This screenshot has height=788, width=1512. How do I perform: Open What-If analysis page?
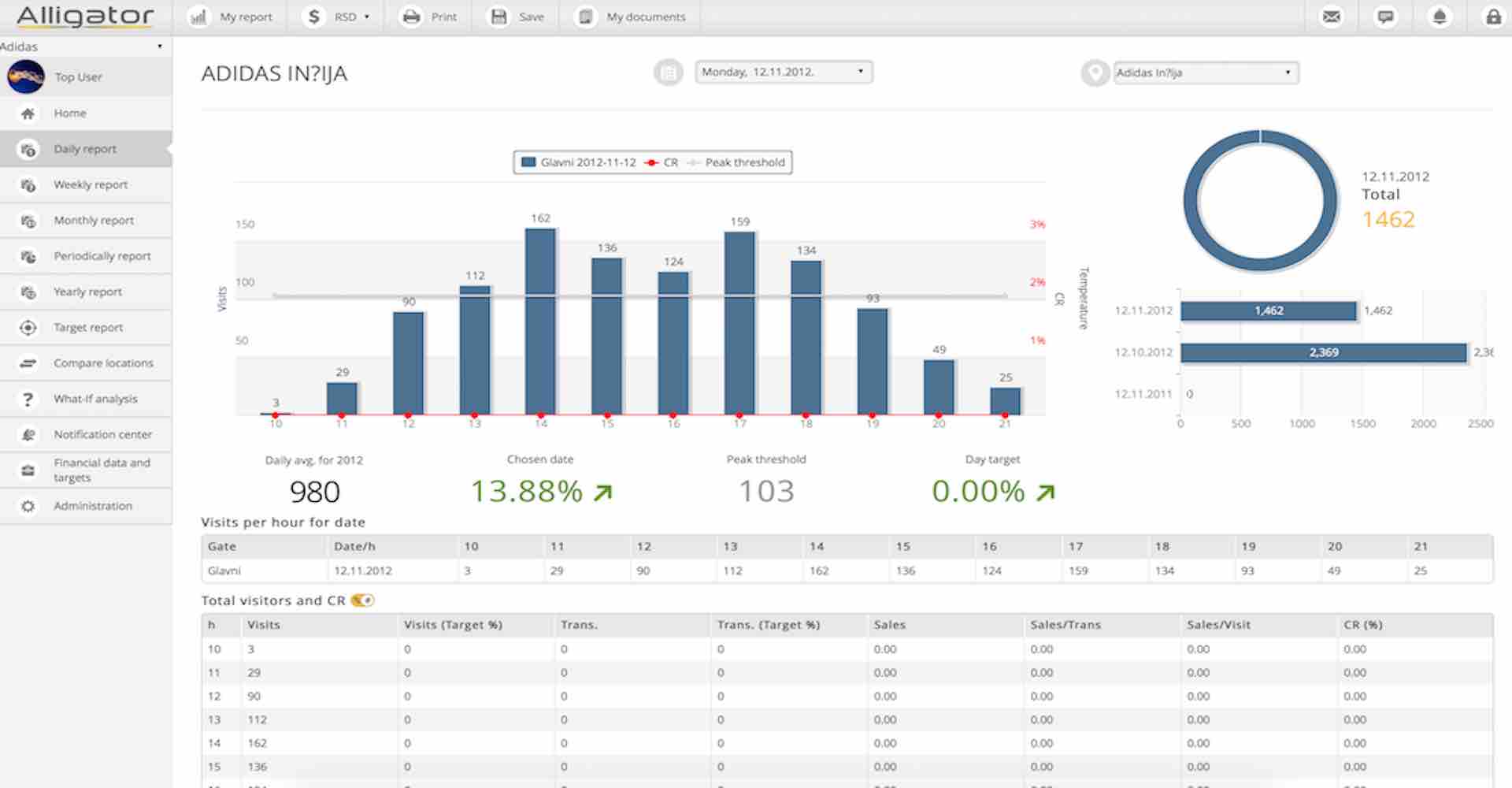tap(86, 400)
